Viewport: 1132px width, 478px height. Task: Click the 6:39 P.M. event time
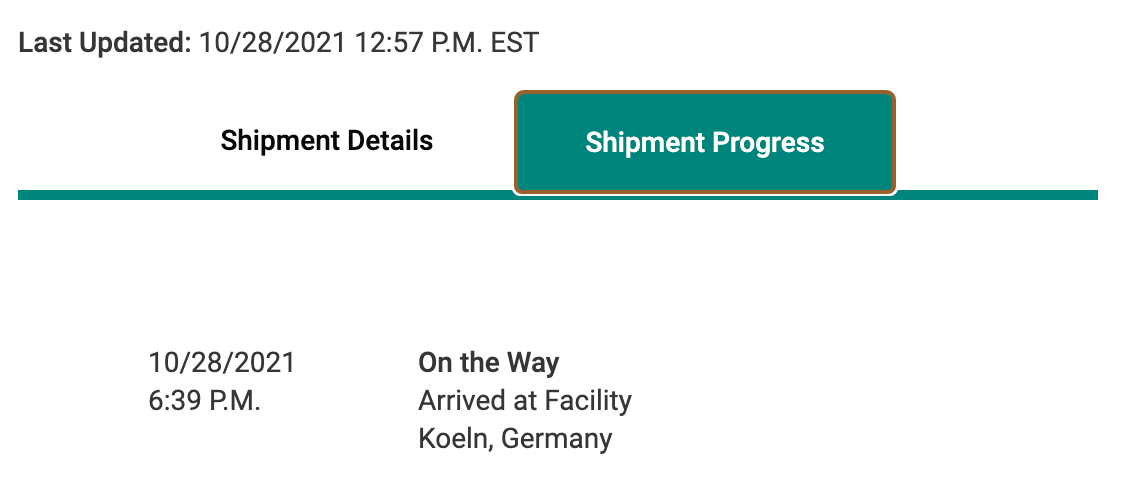point(204,400)
